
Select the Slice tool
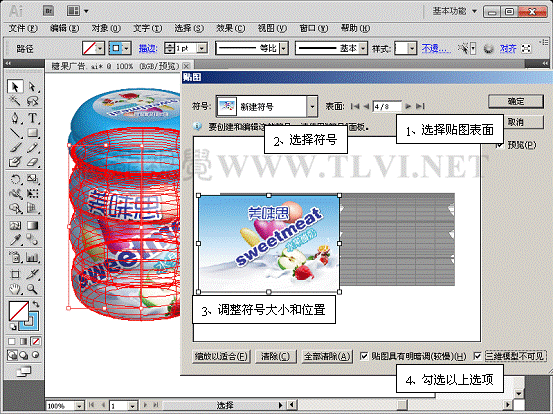[x=32, y=274]
